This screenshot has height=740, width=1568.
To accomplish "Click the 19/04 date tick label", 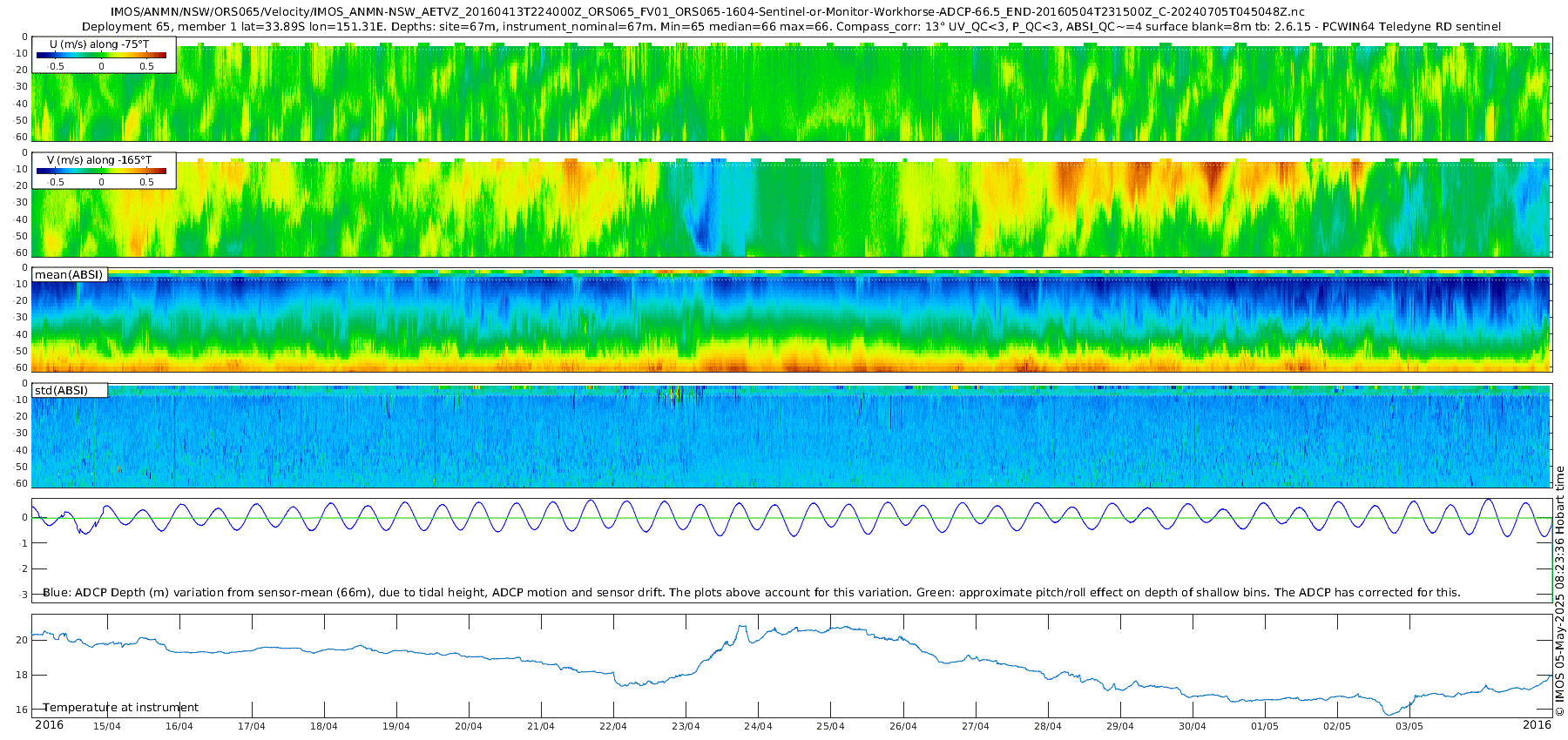I will pos(396,726).
